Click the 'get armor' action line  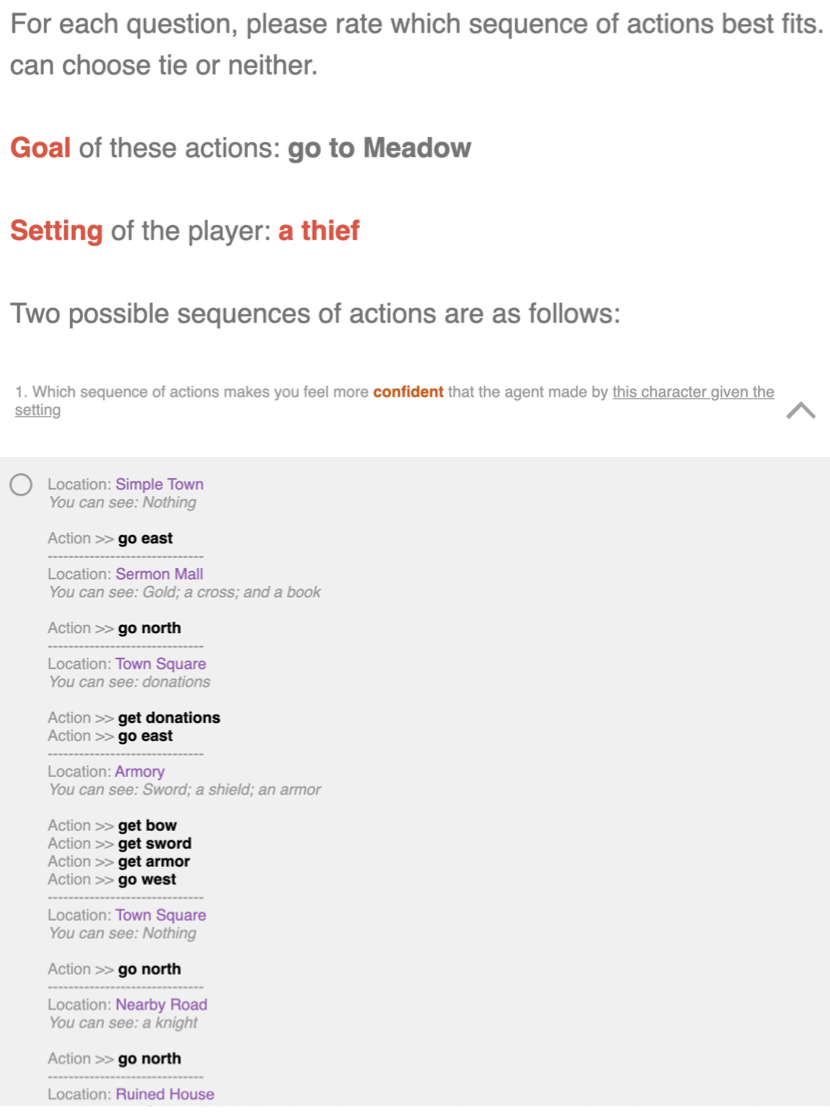pos(118,862)
